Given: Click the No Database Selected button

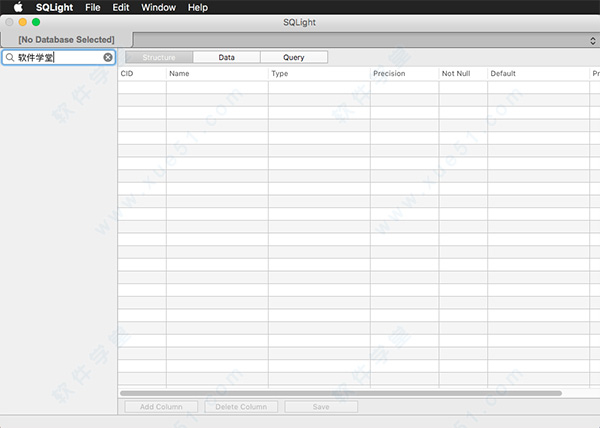Looking at the screenshot, I should 67,40.
